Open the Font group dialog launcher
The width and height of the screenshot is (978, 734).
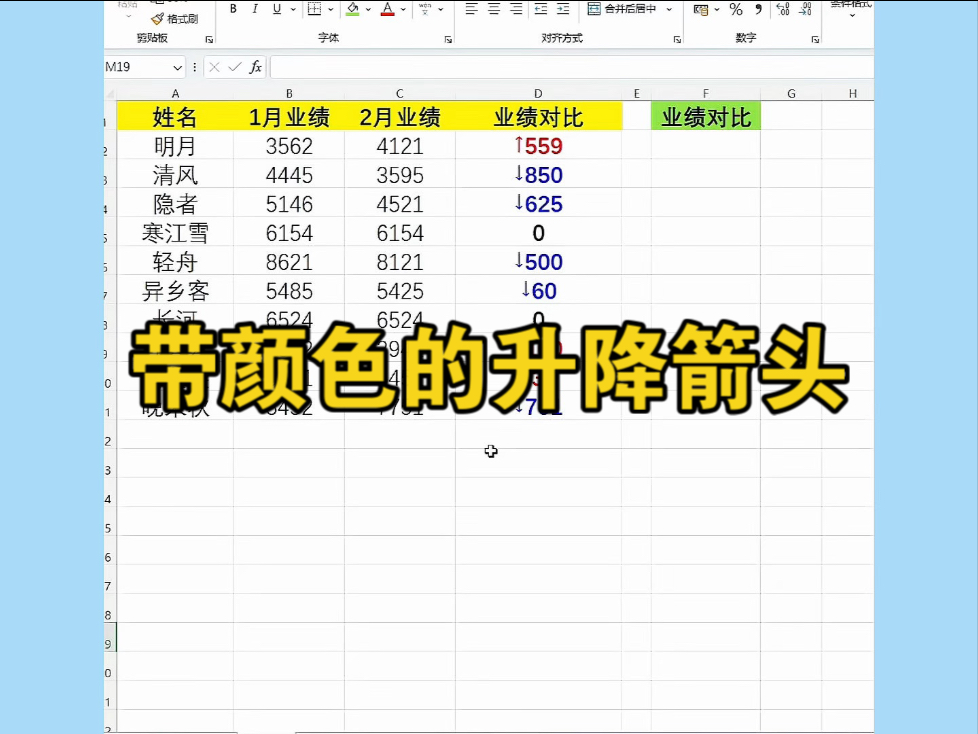[x=447, y=39]
